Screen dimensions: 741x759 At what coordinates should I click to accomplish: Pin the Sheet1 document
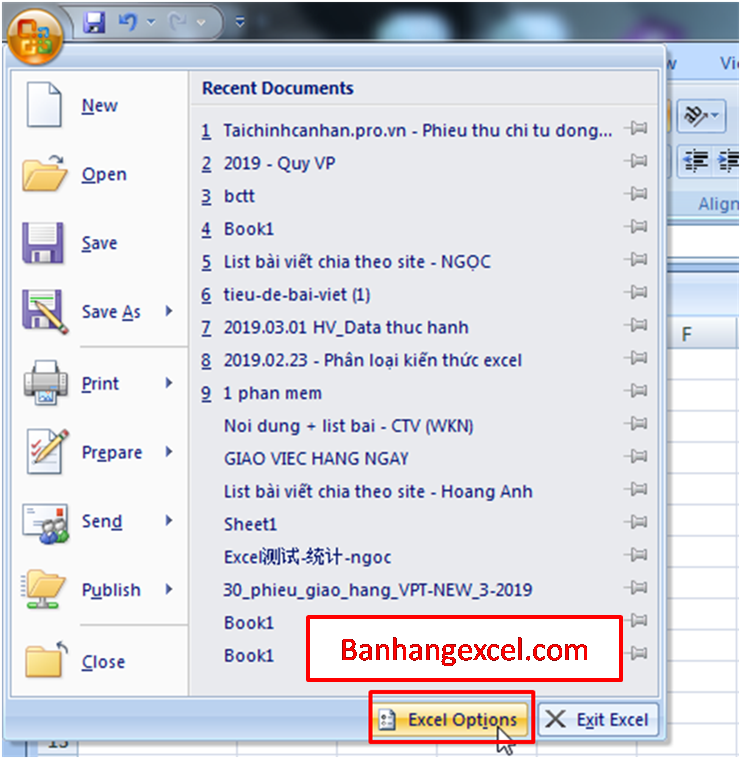[x=636, y=522]
